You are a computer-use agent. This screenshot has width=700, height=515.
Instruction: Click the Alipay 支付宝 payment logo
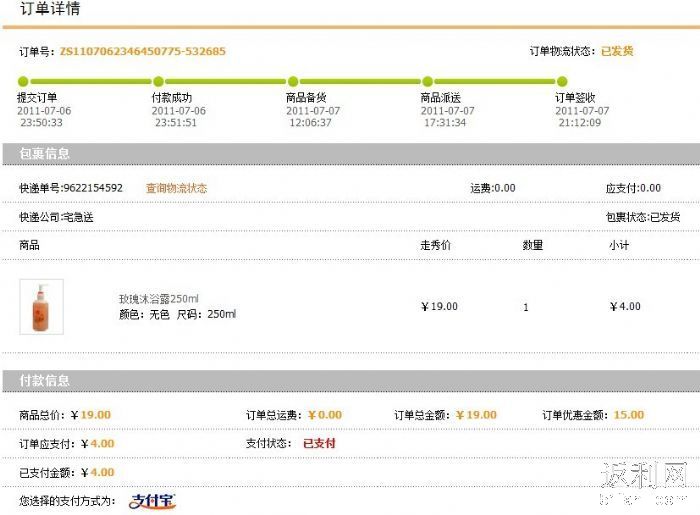point(152,501)
